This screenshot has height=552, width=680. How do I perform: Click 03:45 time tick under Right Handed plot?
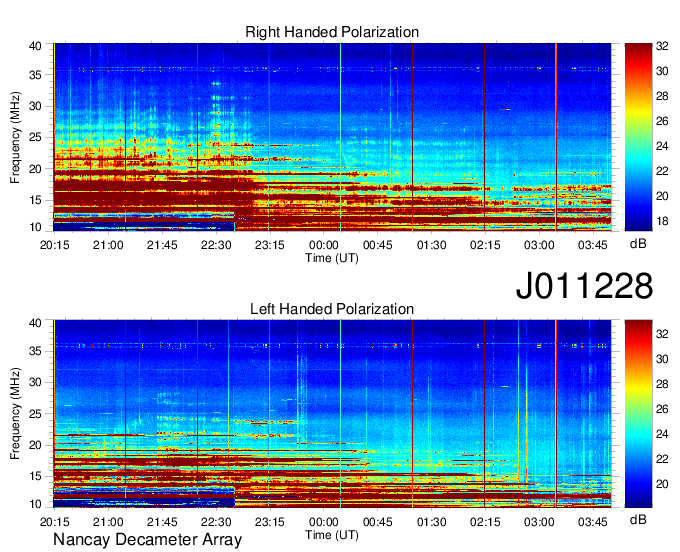coord(593,245)
